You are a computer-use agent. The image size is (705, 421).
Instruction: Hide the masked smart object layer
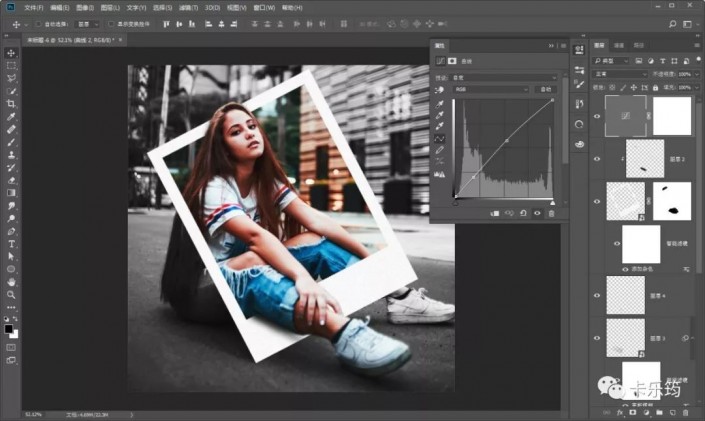pos(597,201)
